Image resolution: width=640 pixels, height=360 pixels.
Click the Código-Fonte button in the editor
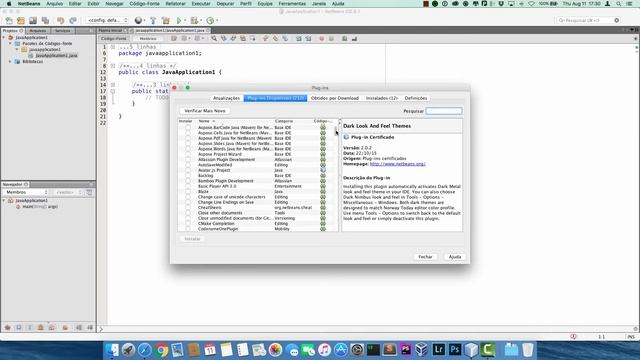point(113,39)
